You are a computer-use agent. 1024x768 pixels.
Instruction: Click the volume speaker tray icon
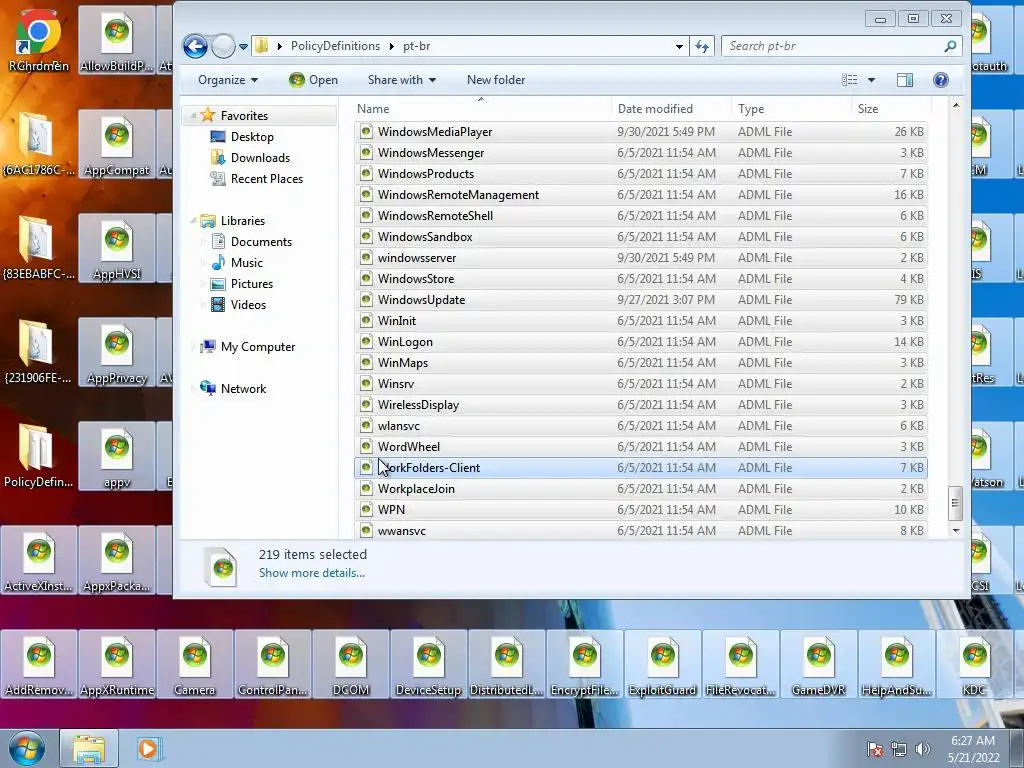coord(922,749)
